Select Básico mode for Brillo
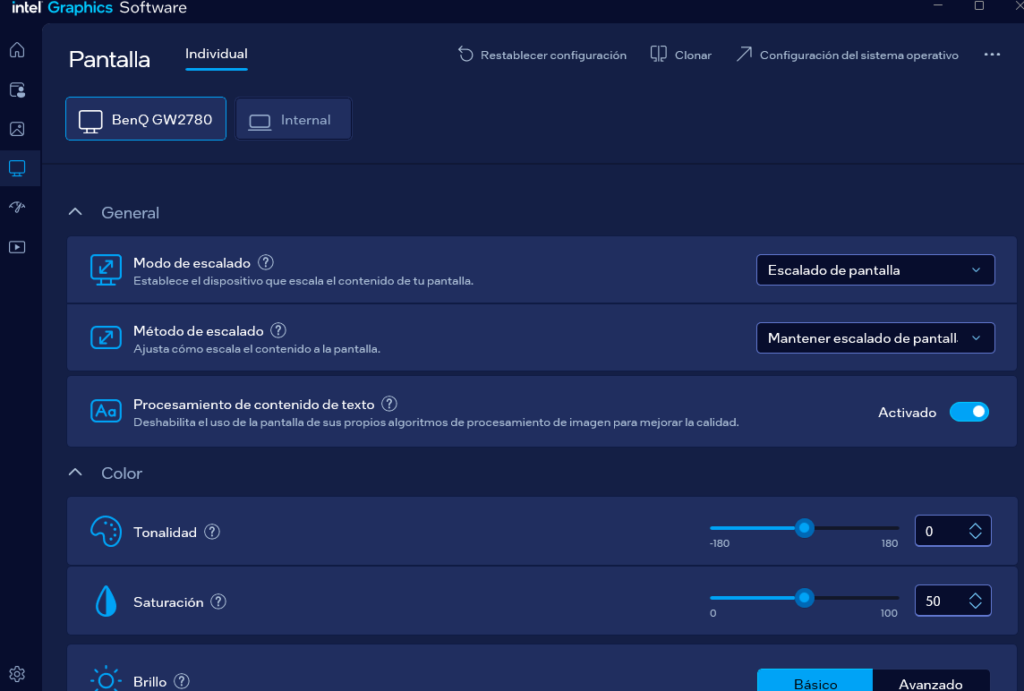Viewport: 1024px width, 691px height. click(814, 681)
